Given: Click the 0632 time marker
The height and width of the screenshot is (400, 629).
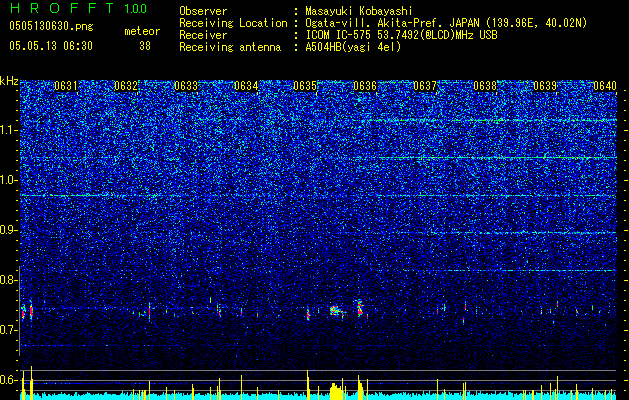Looking at the screenshot, I should [126, 86].
